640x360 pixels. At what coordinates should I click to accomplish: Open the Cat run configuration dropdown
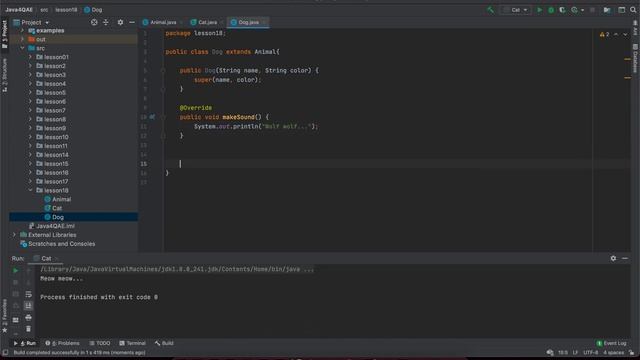point(516,10)
